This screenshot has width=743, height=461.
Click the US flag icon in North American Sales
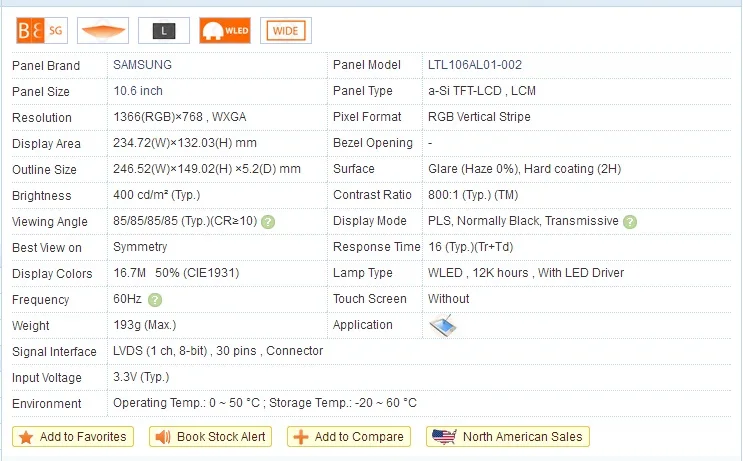(444, 436)
